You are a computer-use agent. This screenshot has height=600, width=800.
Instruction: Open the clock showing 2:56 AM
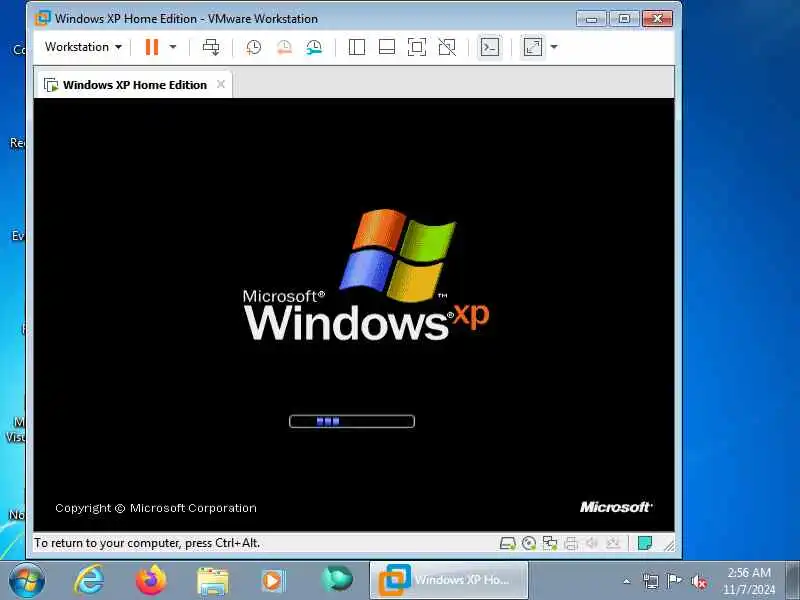[x=748, y=581]
